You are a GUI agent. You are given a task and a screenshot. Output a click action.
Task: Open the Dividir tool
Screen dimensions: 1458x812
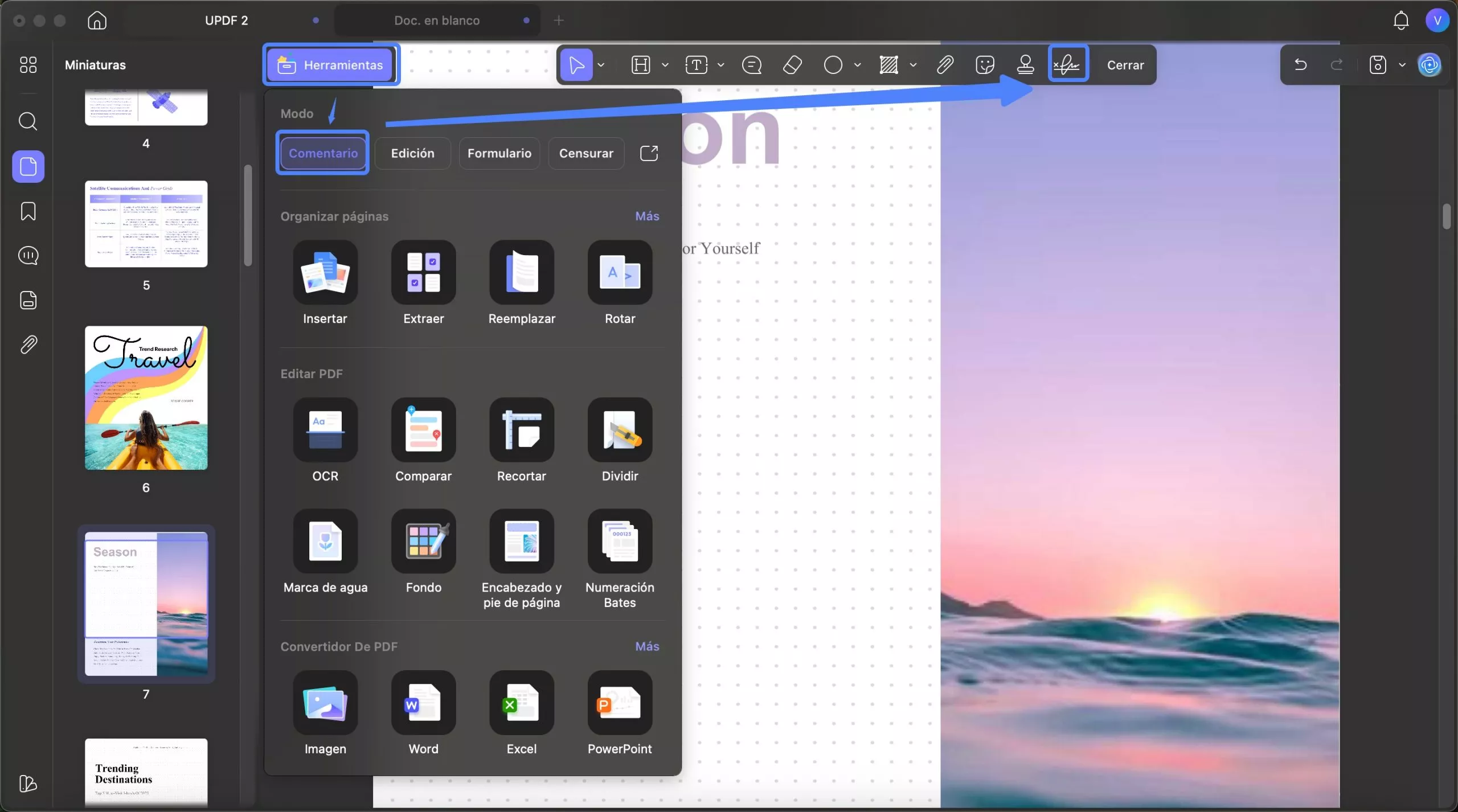pos(620,441)
